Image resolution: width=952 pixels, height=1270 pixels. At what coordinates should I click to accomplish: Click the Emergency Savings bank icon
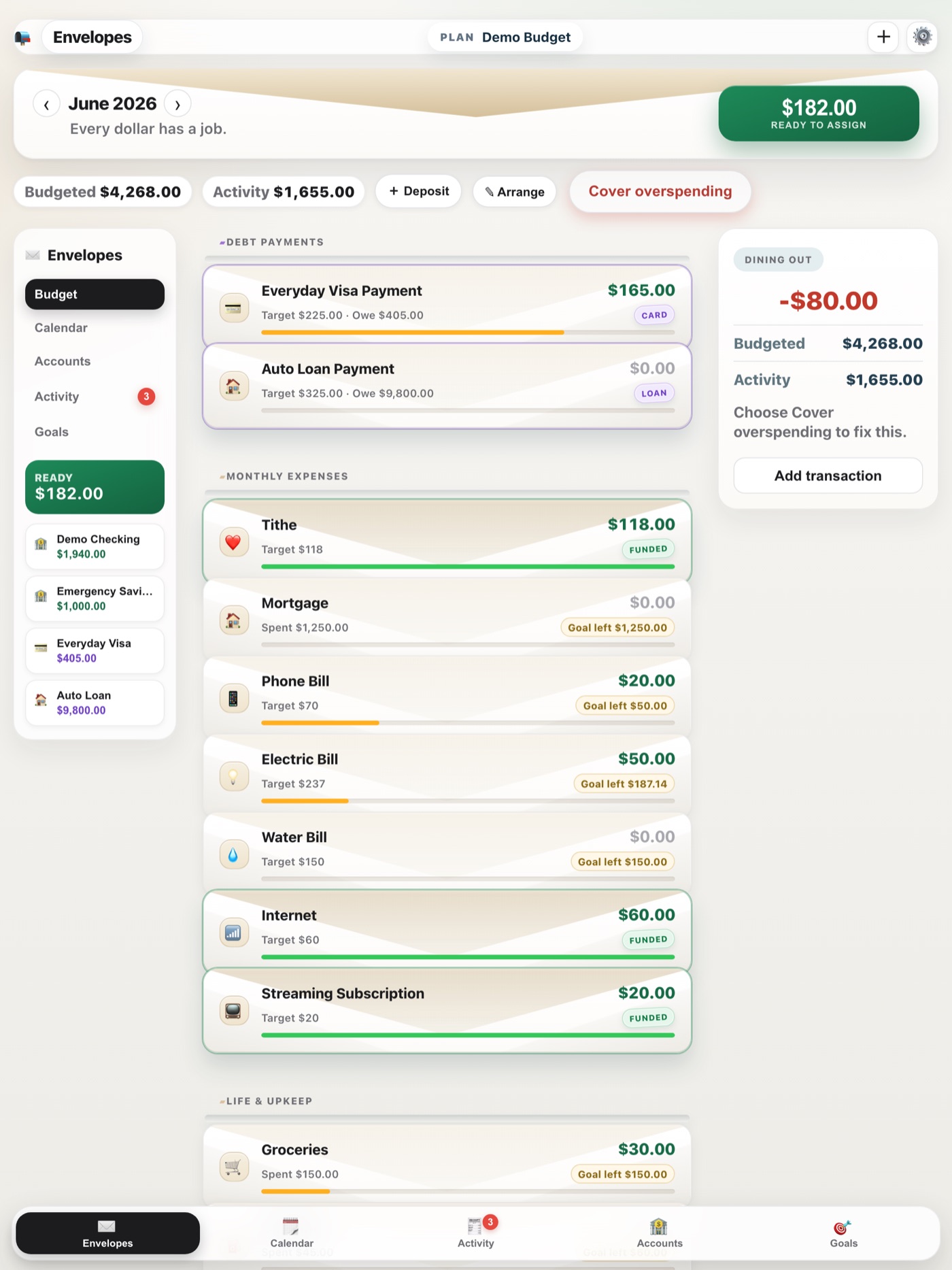[x=41, y=596]
